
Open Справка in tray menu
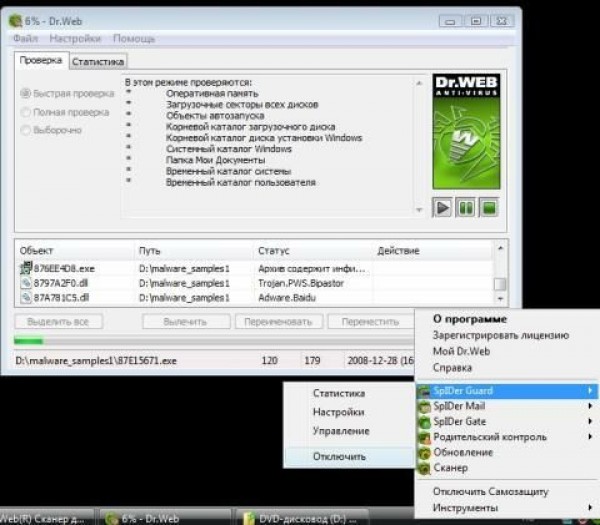click(452, 368)
